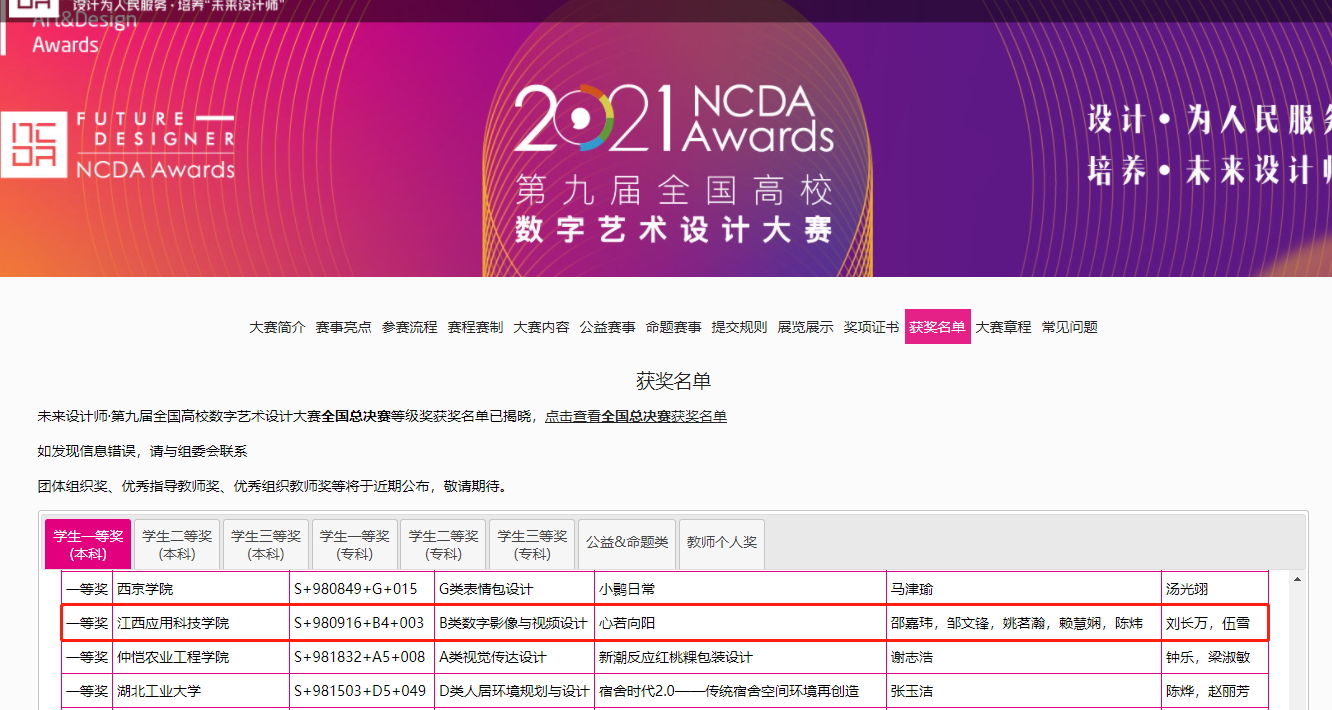
Task: Open the 大赛简介 navigation item
Action: click(277, 327)
